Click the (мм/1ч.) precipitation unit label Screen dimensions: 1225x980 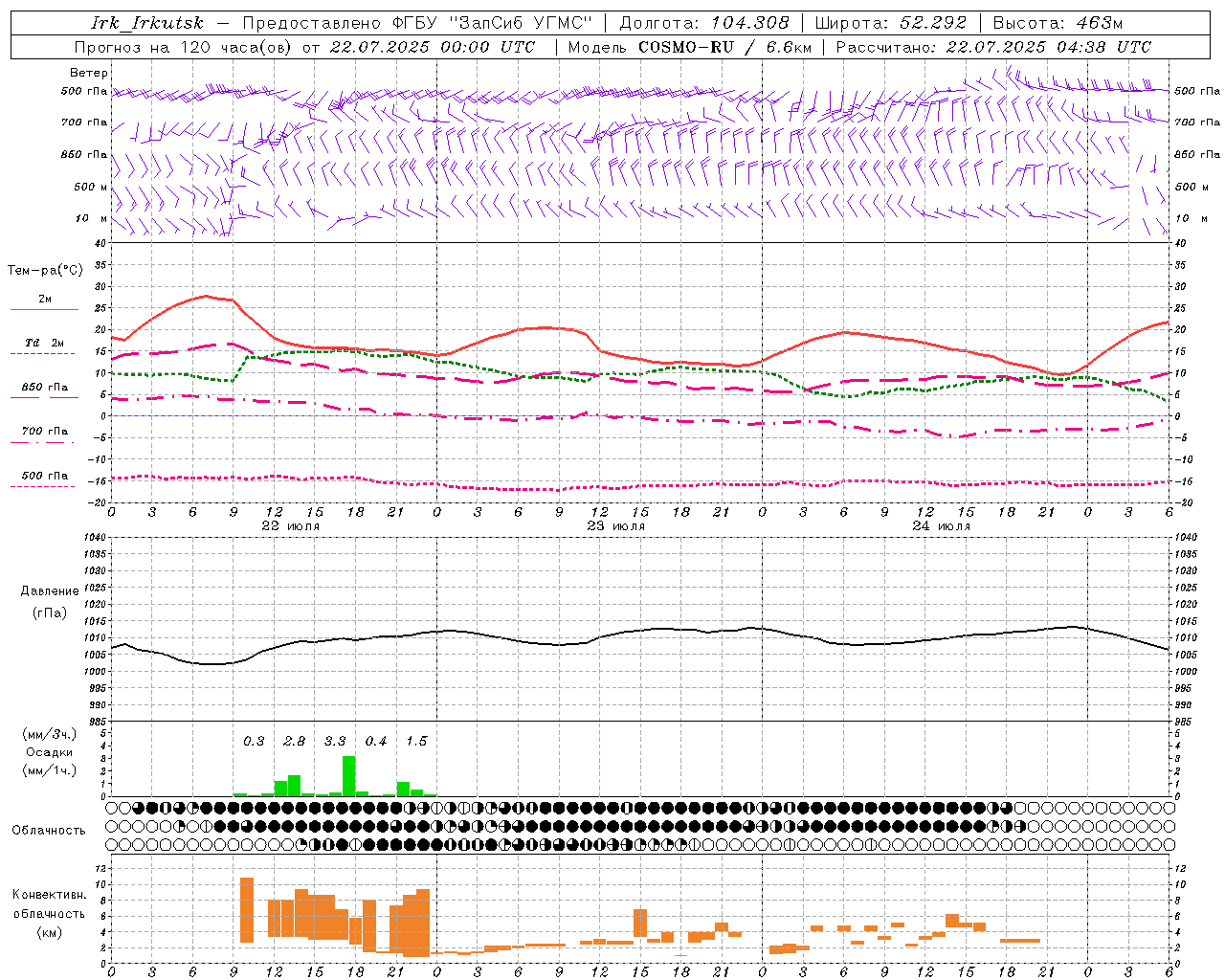[50, 770]
